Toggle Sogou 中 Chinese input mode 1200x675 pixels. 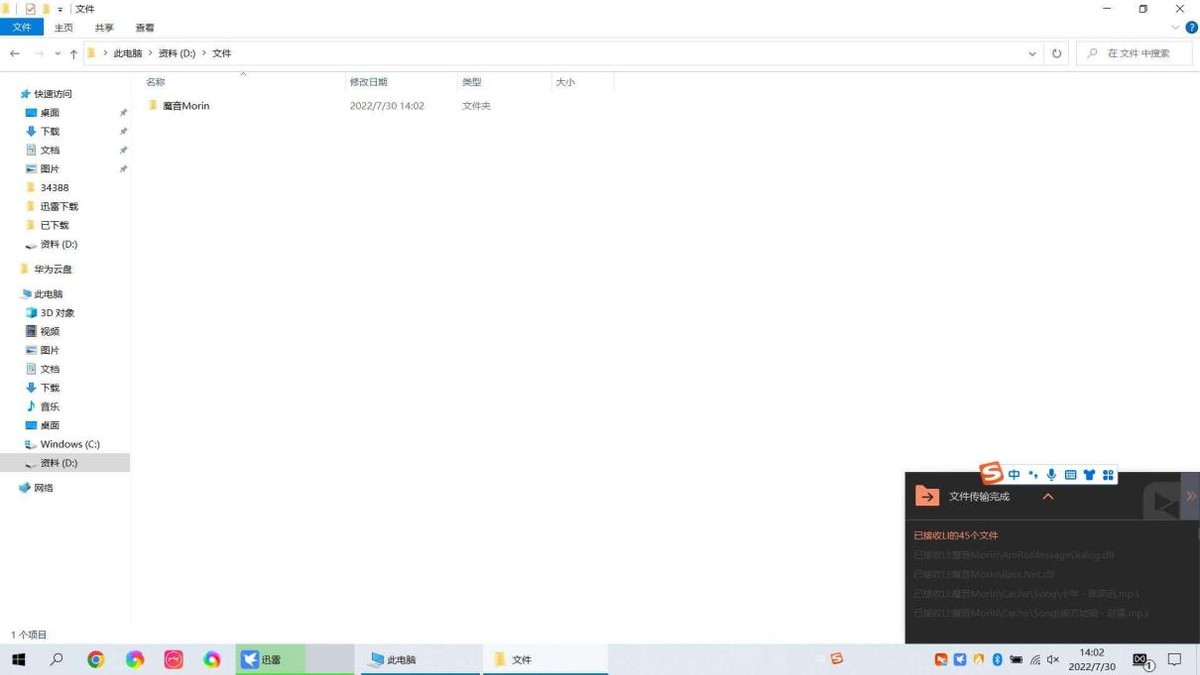(x=1014, y=475)
